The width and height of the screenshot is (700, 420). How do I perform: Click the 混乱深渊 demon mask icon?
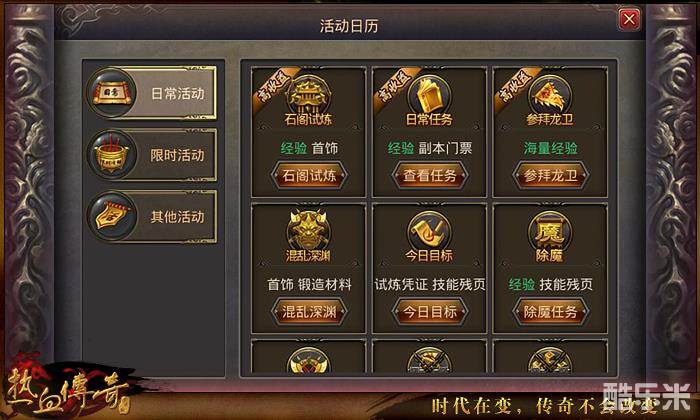pyautogui.click(x=308, y=231)
